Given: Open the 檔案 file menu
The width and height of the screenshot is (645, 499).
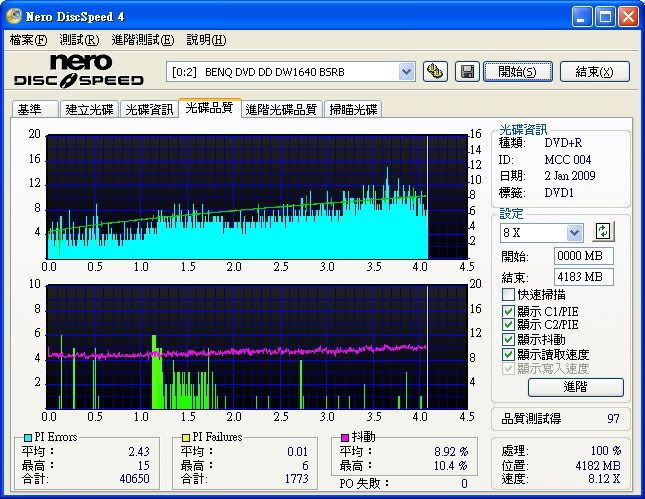Looking at the screenshot, I should pyautogui.click(x=27, y=40).
